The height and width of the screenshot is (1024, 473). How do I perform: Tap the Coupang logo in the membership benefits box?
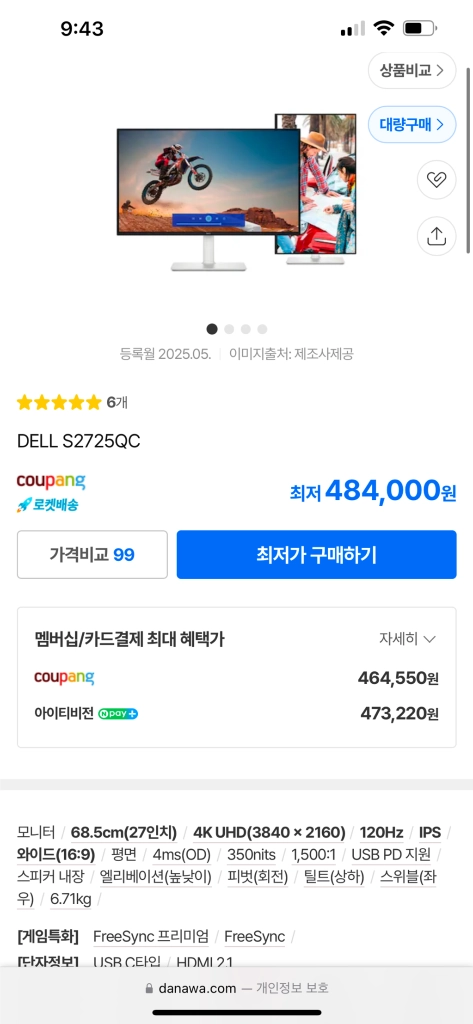pyautogui.click(x=64, y=677)
